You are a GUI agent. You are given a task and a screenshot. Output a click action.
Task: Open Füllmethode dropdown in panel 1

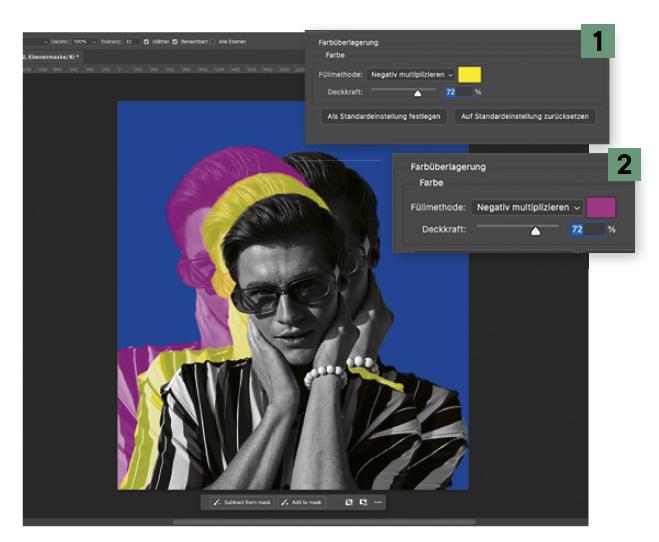pos(411,74)
